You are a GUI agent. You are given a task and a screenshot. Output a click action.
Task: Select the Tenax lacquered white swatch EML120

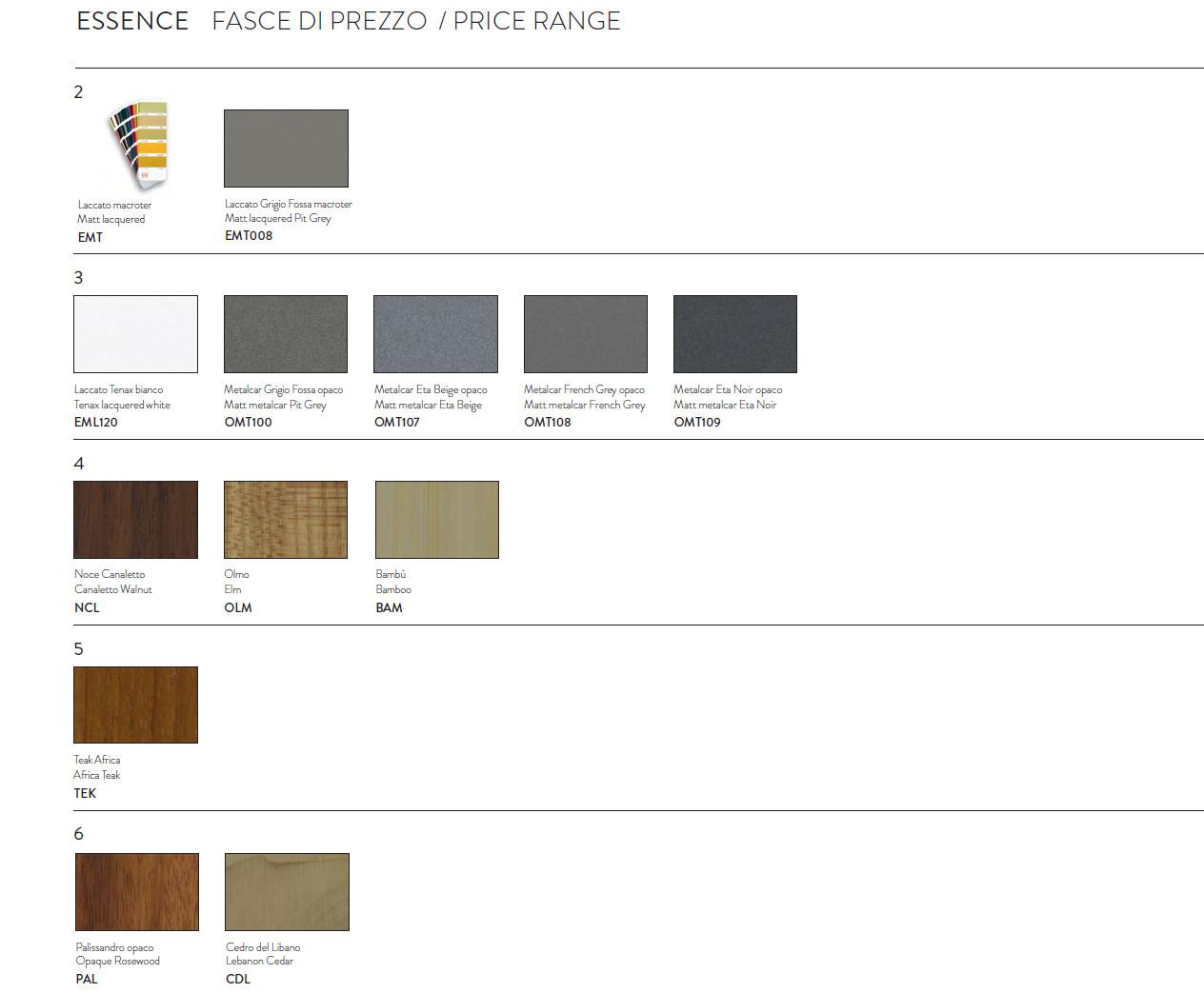click(136, 334)
